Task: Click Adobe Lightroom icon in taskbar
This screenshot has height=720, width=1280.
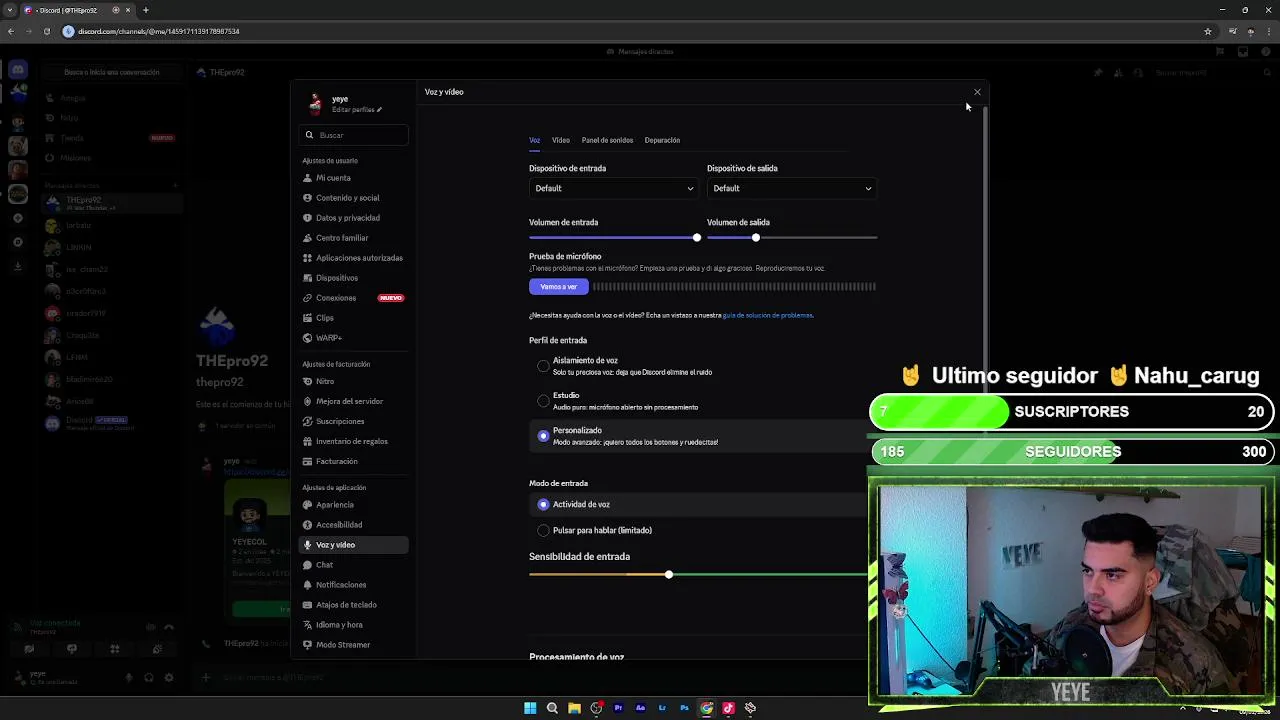Action: [x=662, y=708]
